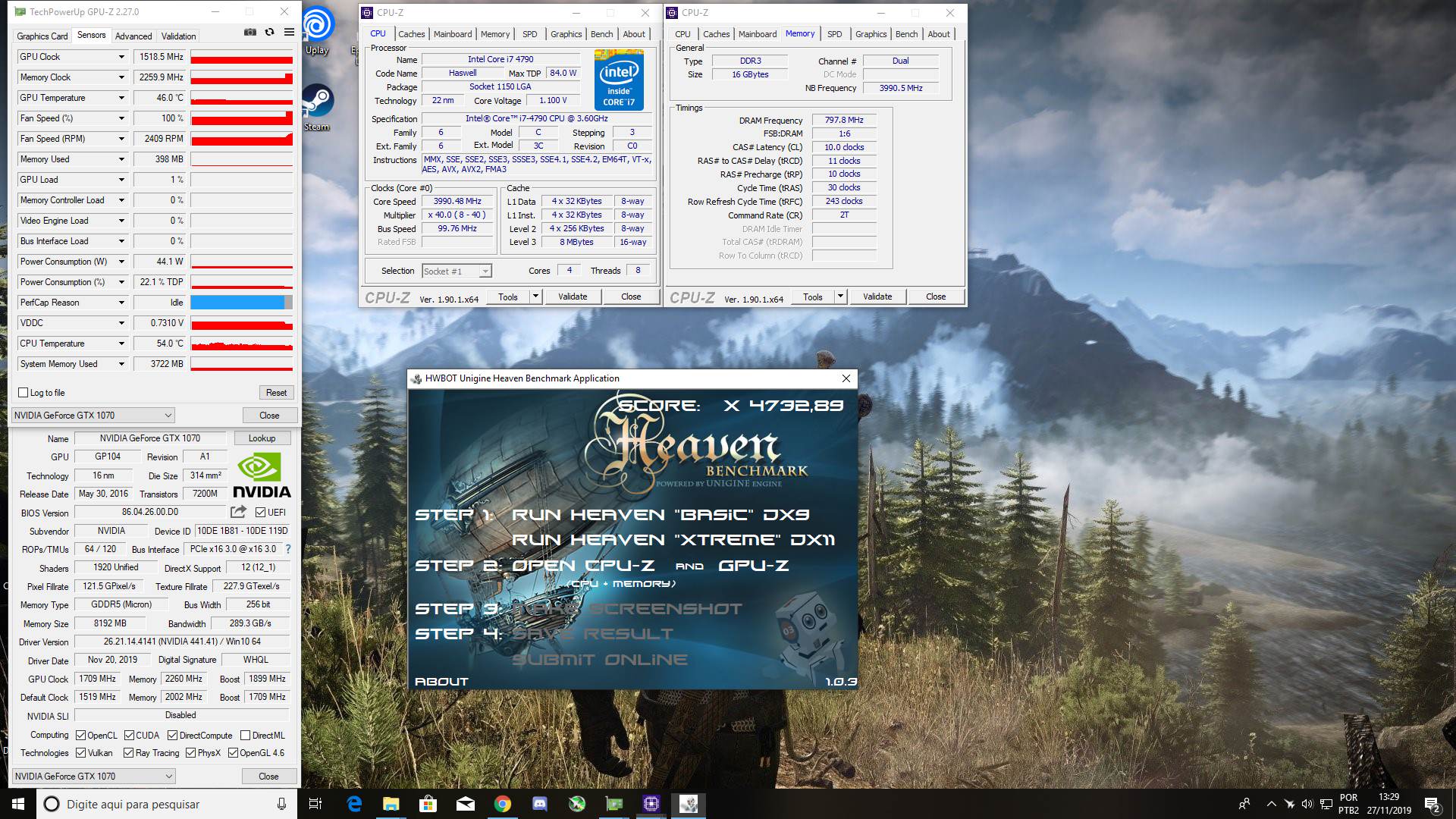The width and height of the screenshot is (1456, 819).
Task: Click Run Heaven Basic DX9
Action: [661, 515]
